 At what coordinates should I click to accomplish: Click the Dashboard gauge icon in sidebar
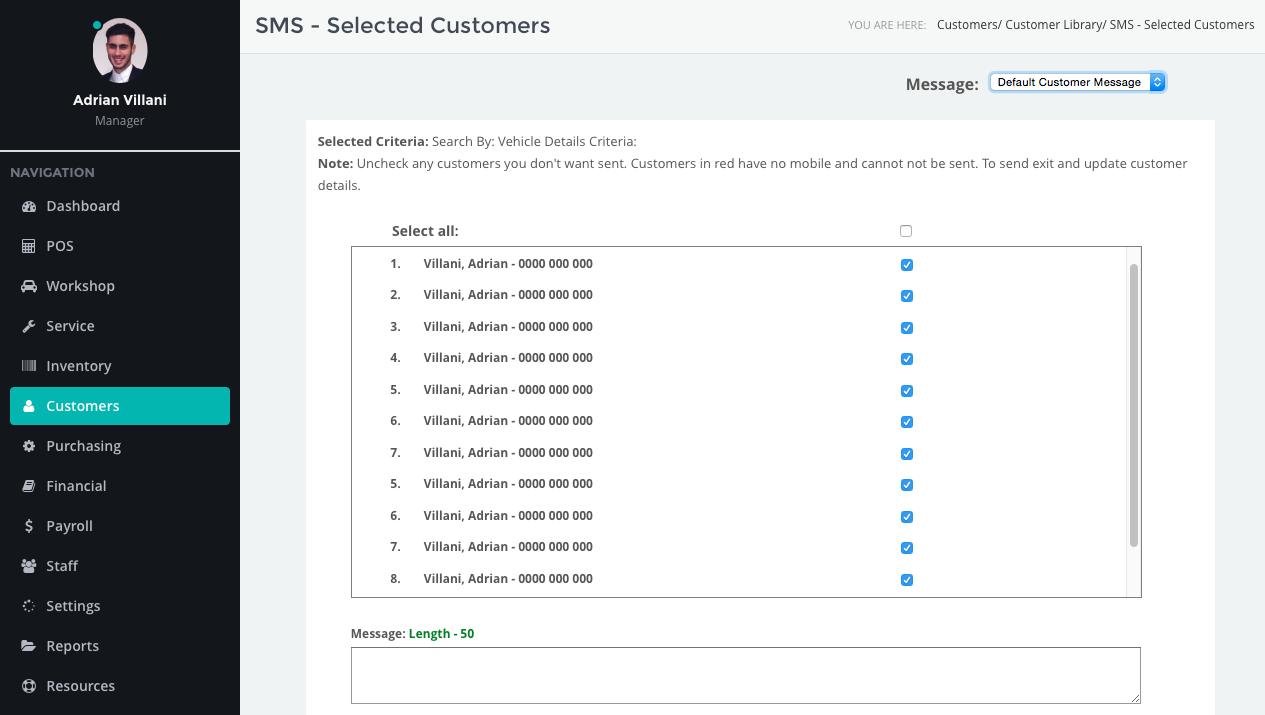(28, 206)
